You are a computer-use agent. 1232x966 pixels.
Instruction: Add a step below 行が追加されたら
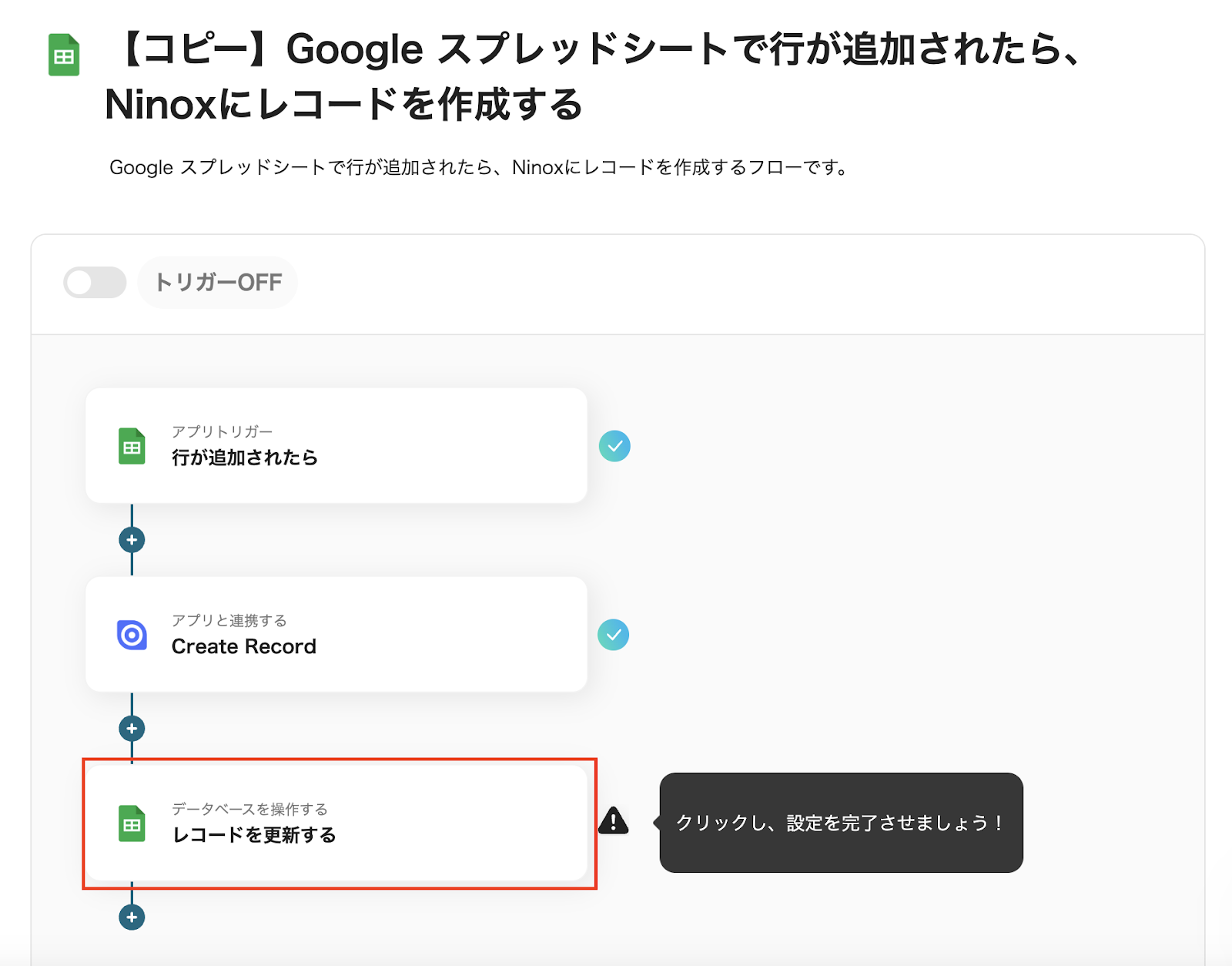click(132, 540)
